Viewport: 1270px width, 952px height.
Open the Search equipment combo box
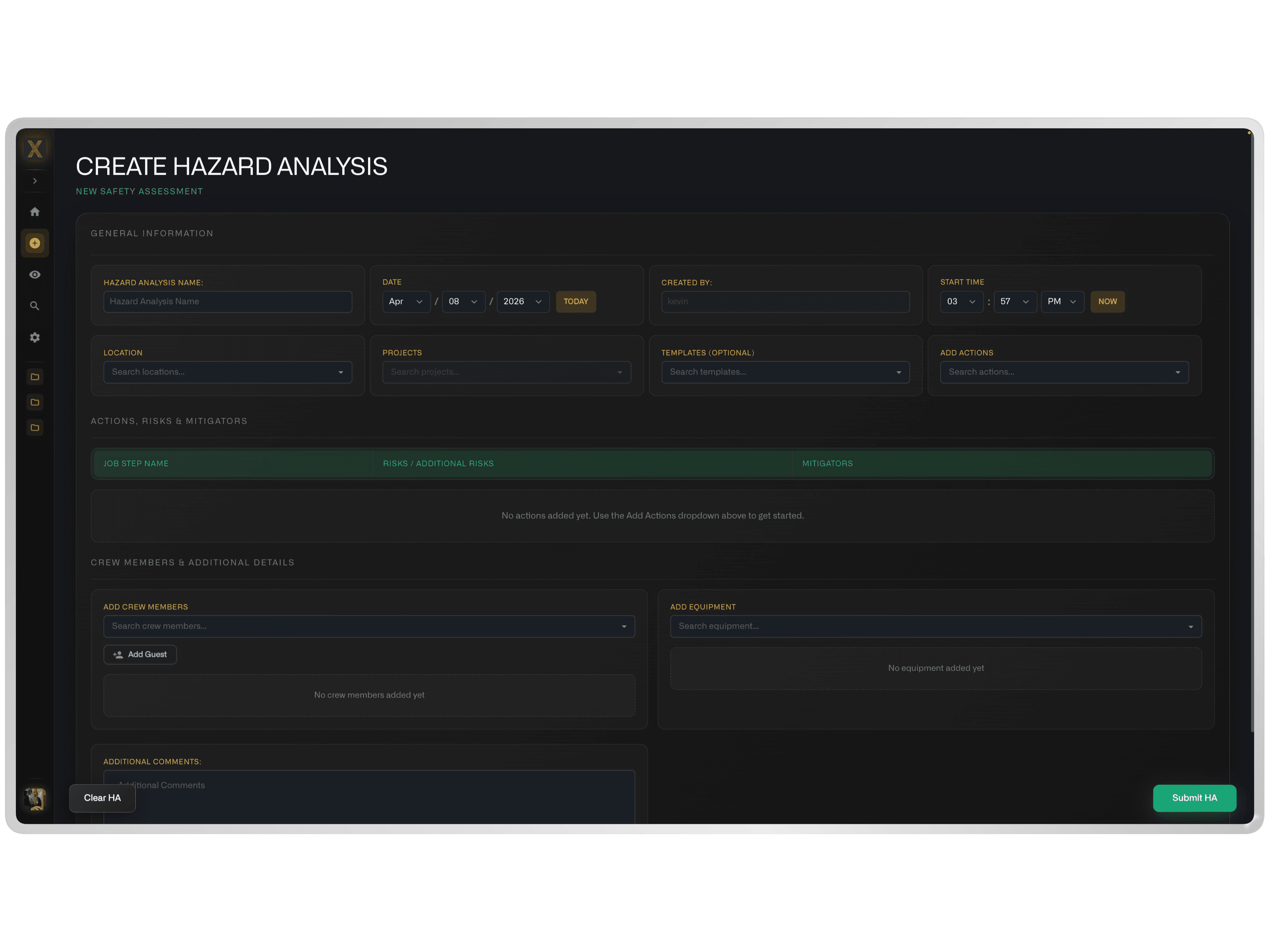click(x=936, y=627)
